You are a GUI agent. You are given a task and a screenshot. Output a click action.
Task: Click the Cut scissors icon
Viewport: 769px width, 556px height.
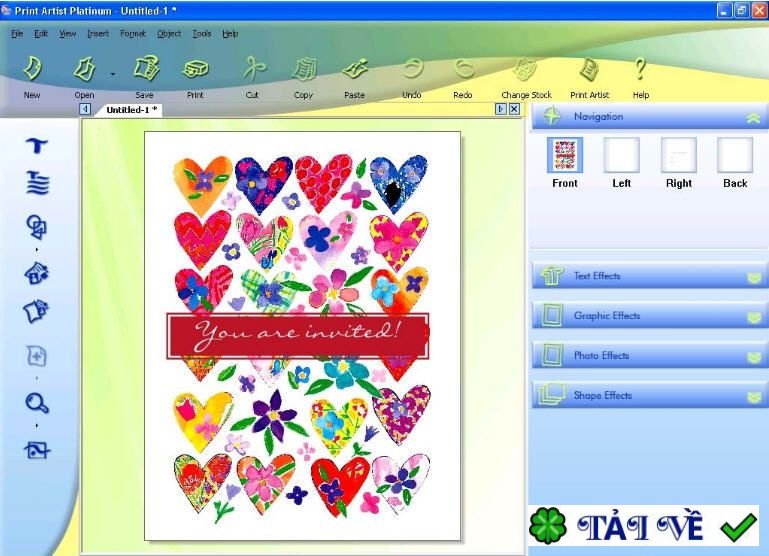[x=254, y=69]
